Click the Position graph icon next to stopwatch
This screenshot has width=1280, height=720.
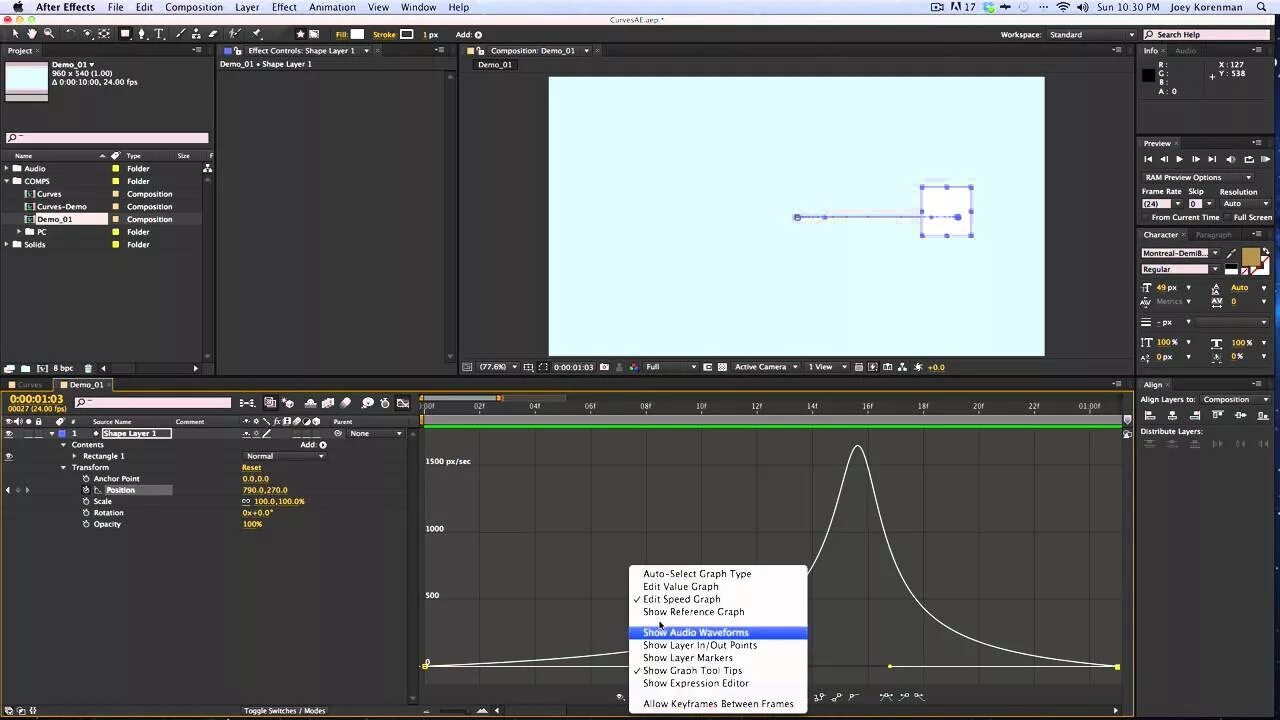tap(97, 490)
